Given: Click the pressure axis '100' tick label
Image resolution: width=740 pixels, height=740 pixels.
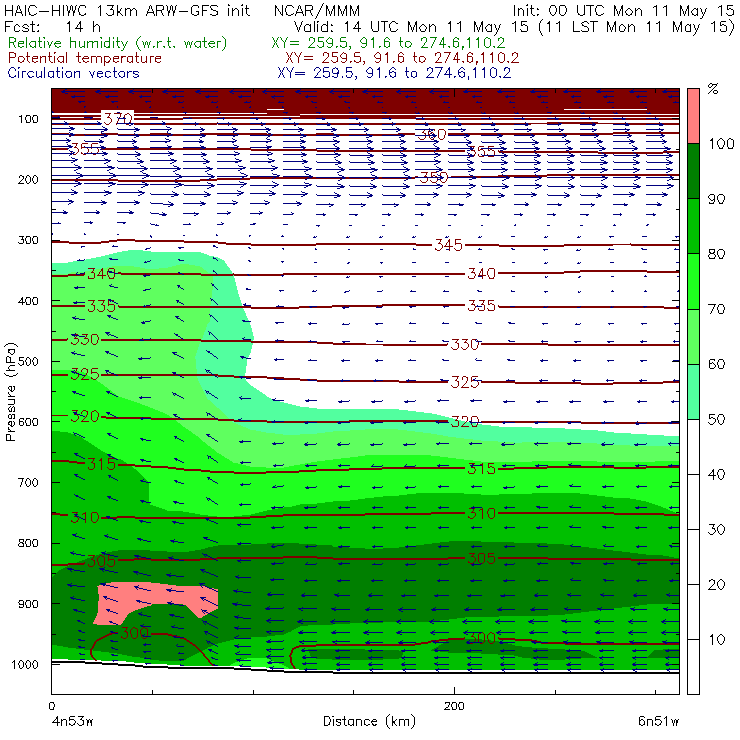Looking at the screenshot, I should coord(28,119).
